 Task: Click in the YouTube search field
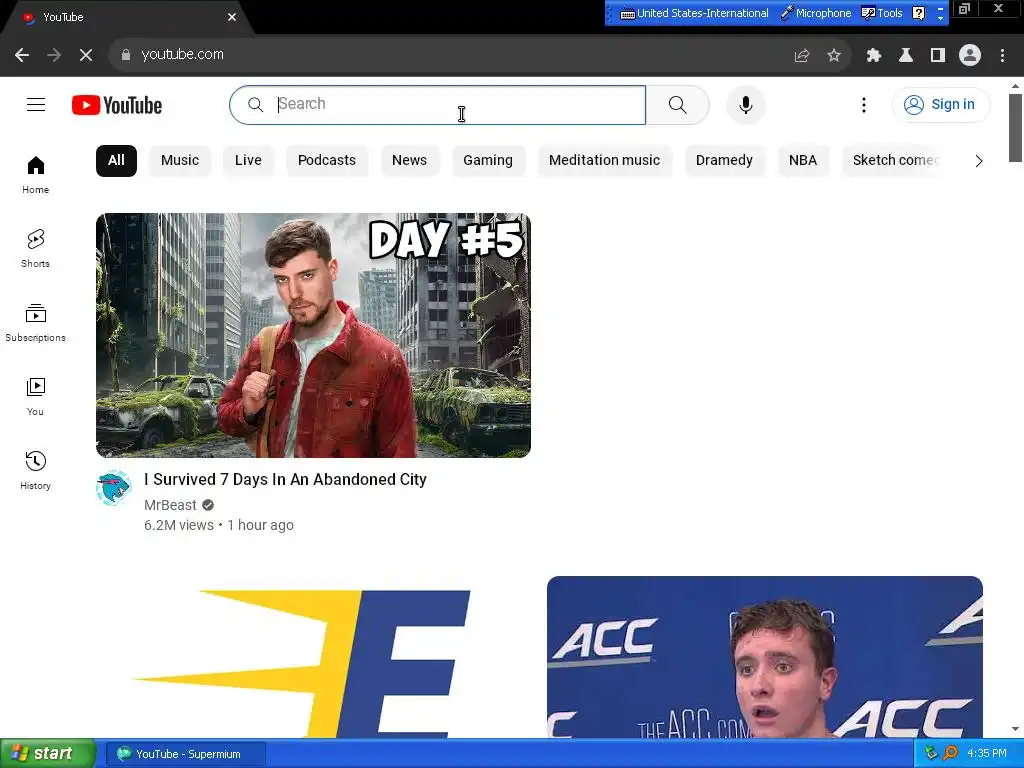click(x=438, y=104)
